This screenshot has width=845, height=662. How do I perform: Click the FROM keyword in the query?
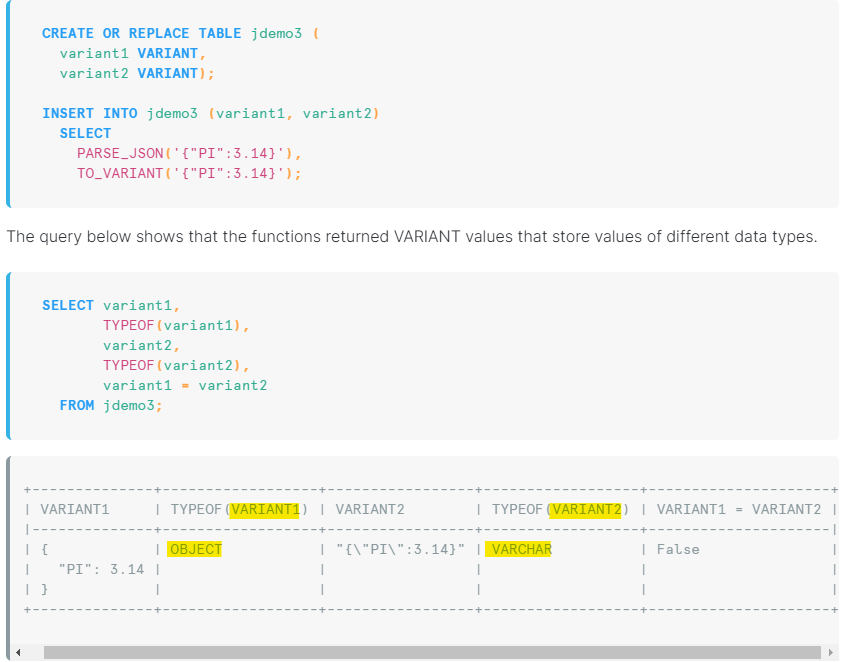click(77, 405)
